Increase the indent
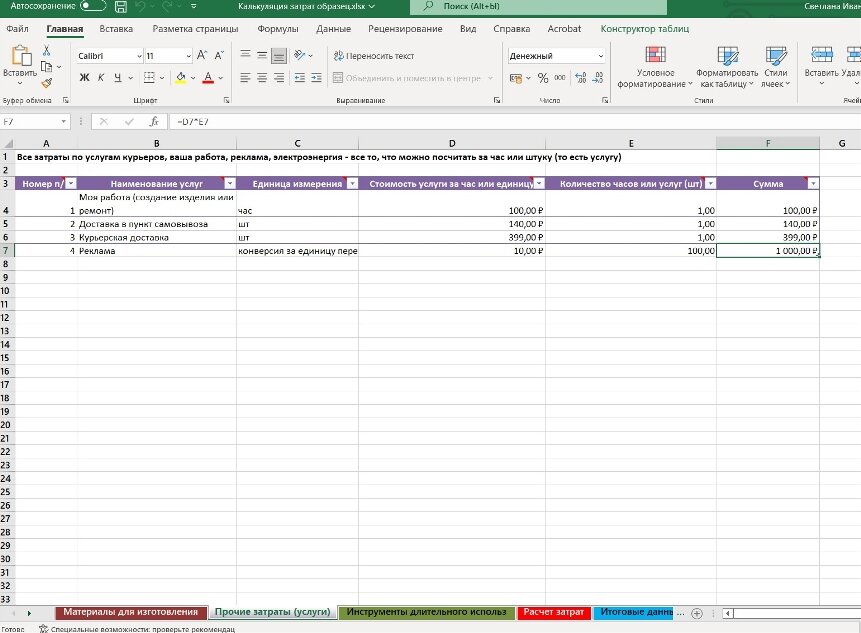The image size is (861, 633). tap(316, 77)
